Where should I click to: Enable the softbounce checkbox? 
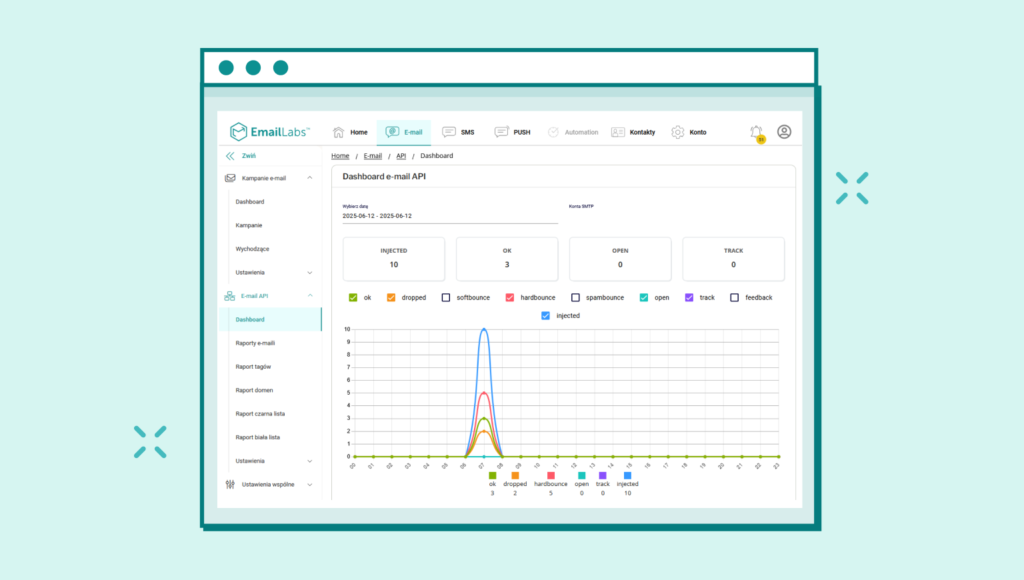coord(445,297)
